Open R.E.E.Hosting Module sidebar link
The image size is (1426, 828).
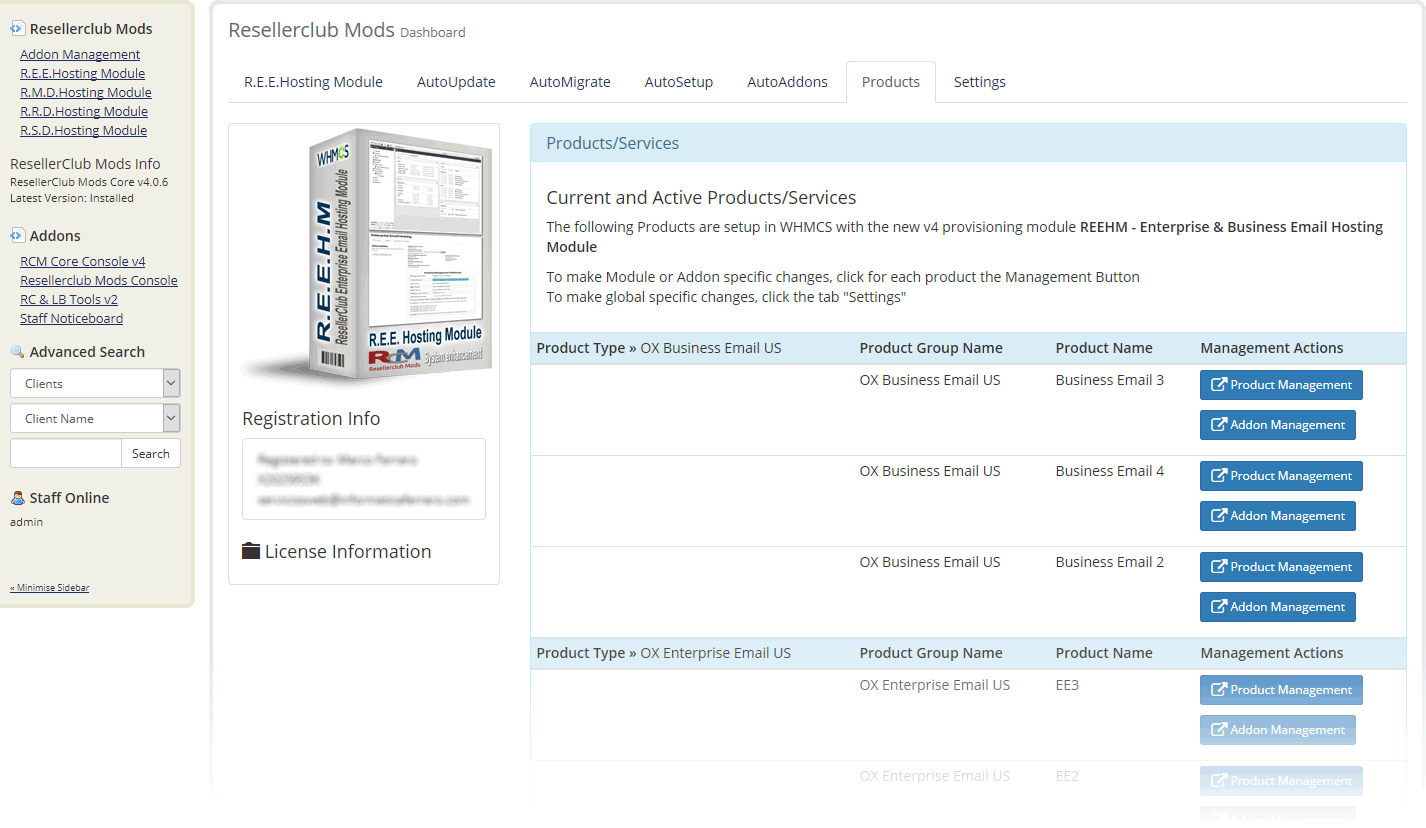(82, 73)
